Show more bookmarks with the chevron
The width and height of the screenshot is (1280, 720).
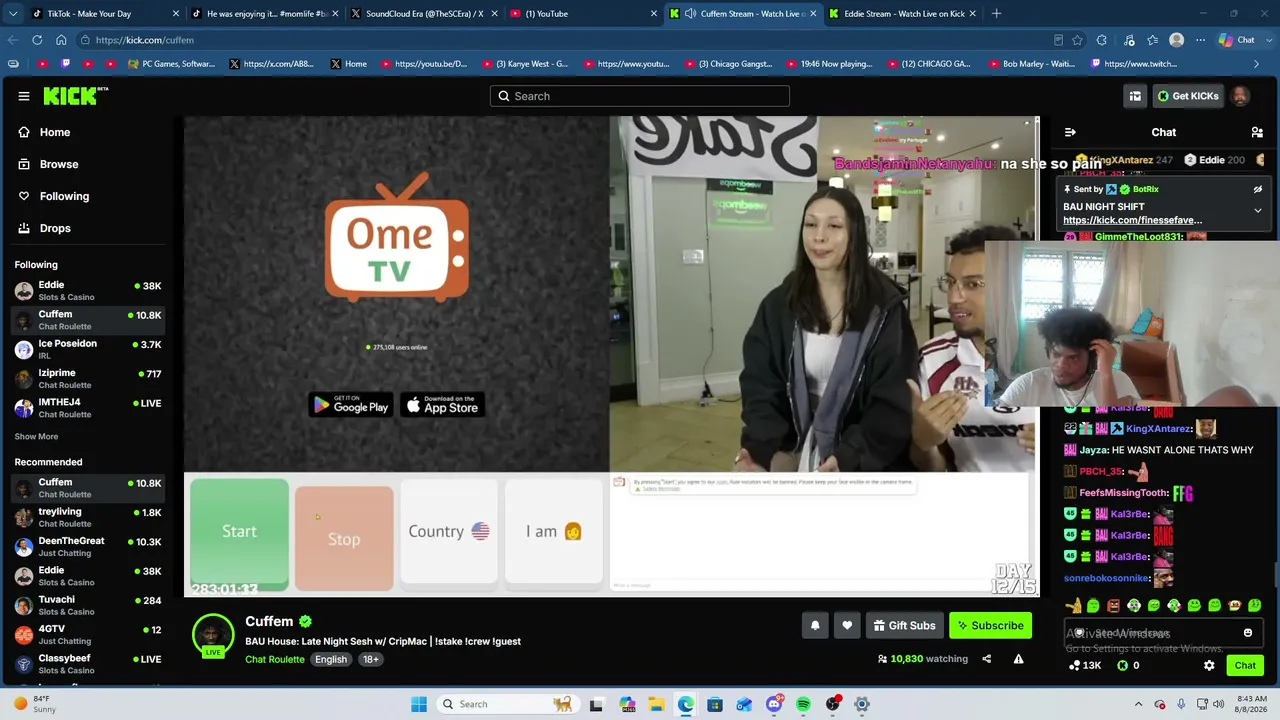point(1257,64)
